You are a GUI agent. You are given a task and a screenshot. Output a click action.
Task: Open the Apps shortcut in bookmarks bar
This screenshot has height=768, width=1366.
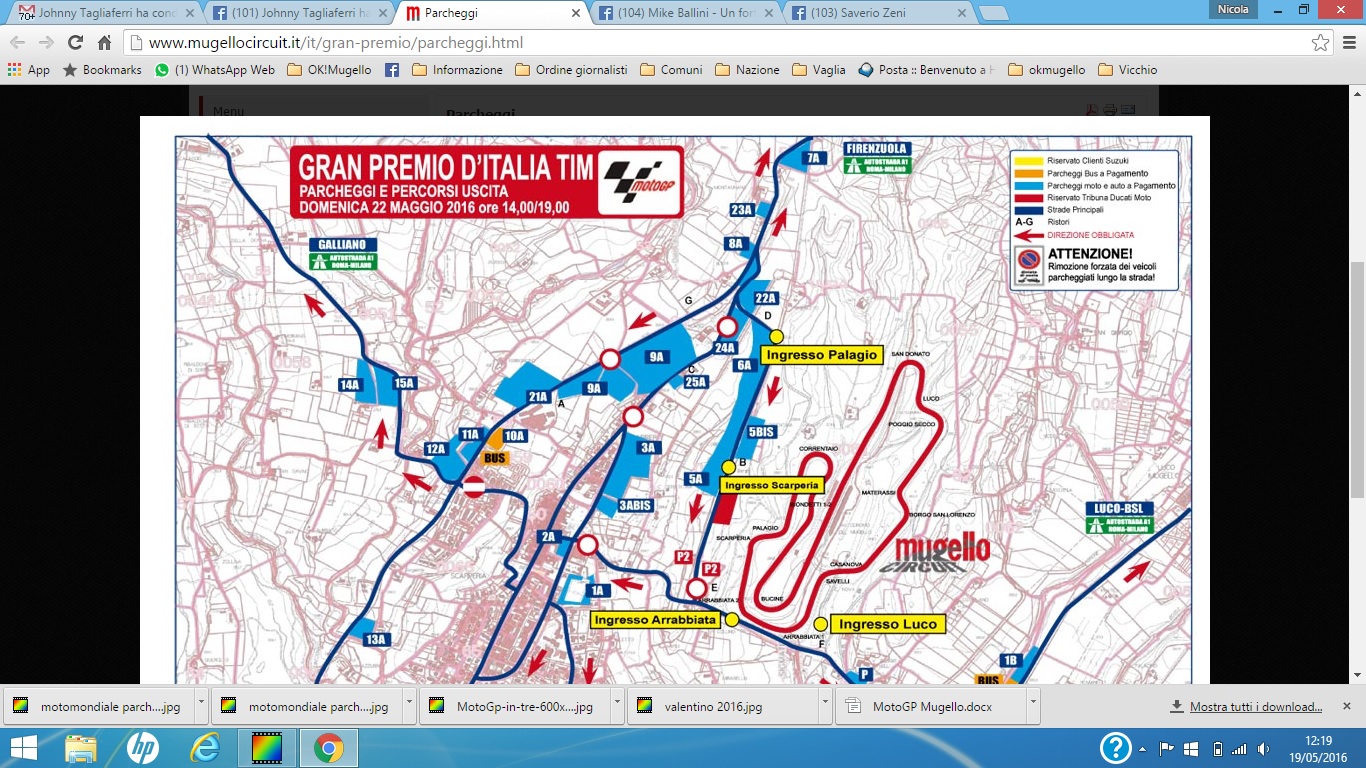pos(28,70)
